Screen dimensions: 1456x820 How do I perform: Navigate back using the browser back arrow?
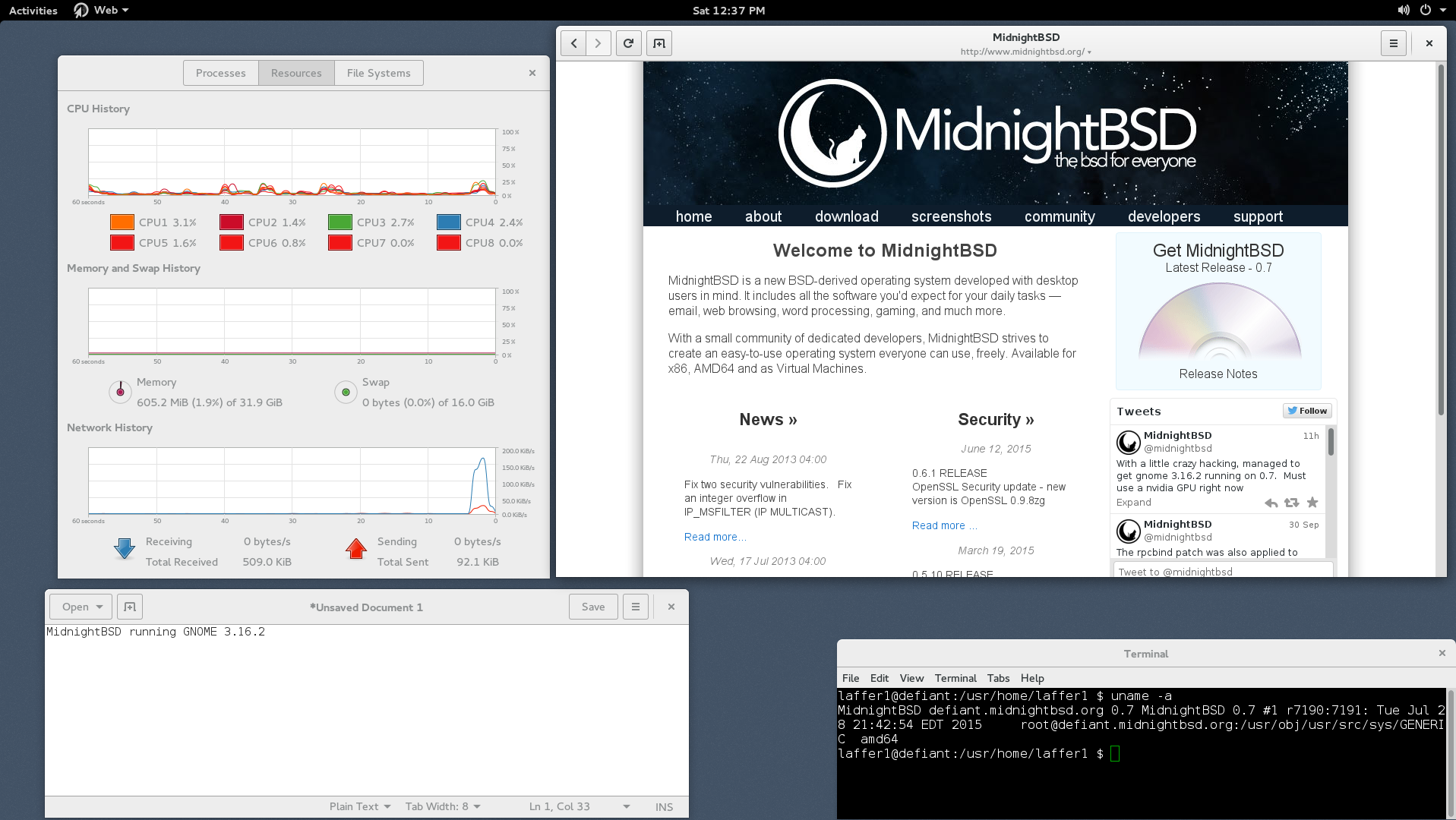coord(573,43)
